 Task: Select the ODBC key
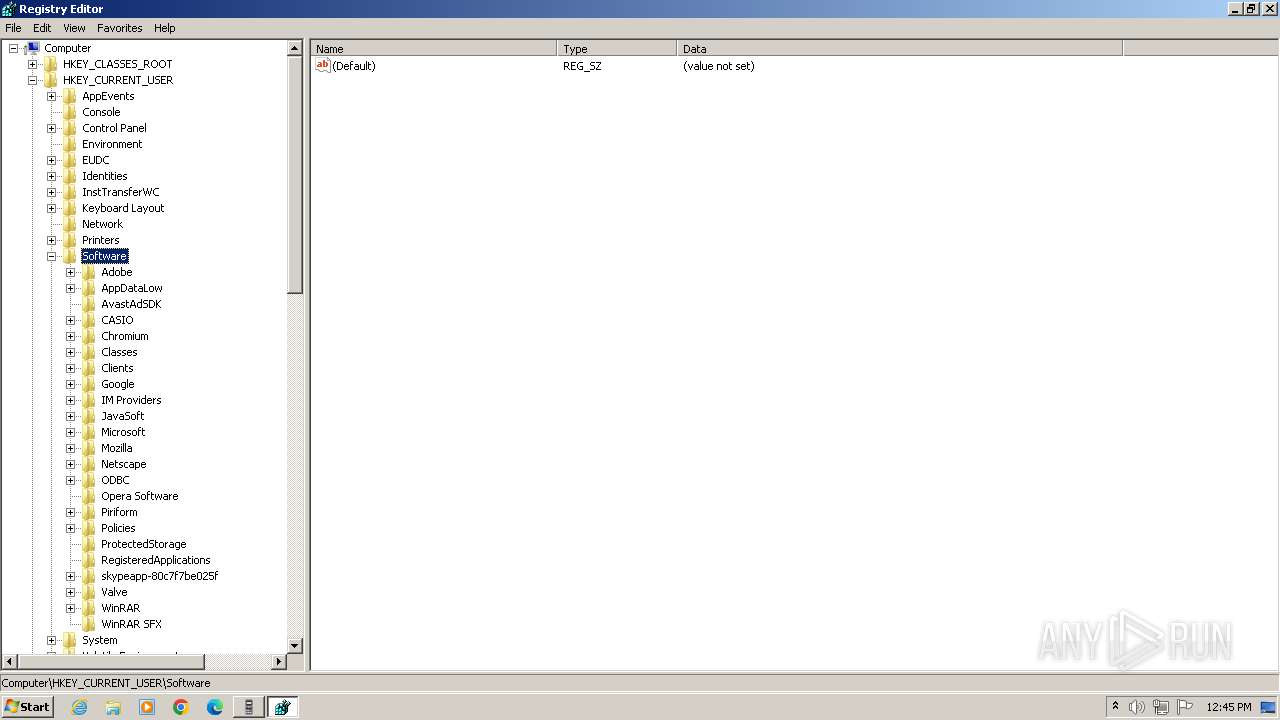tap(115, 480)
